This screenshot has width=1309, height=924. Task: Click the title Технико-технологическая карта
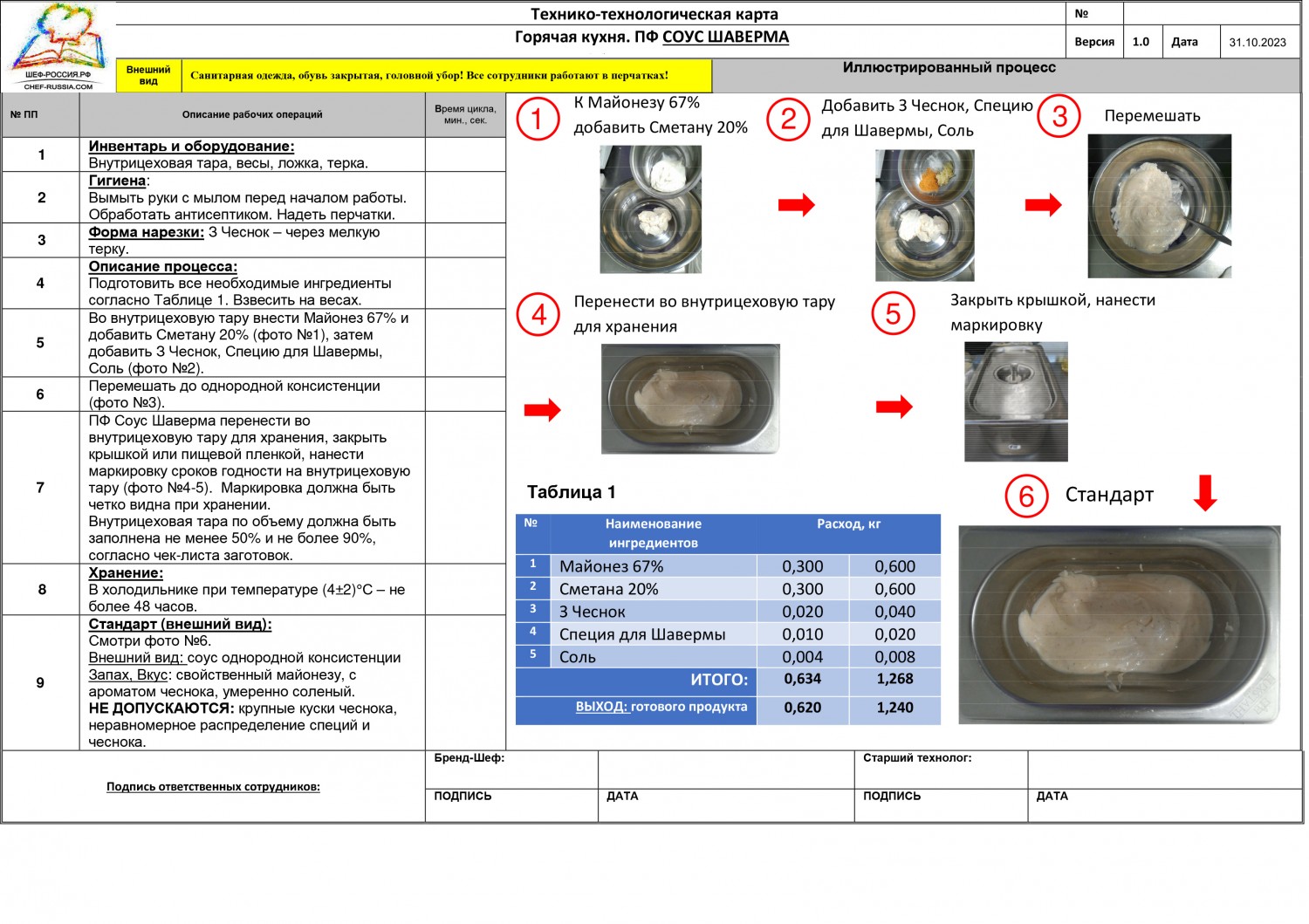coord(654,14)
